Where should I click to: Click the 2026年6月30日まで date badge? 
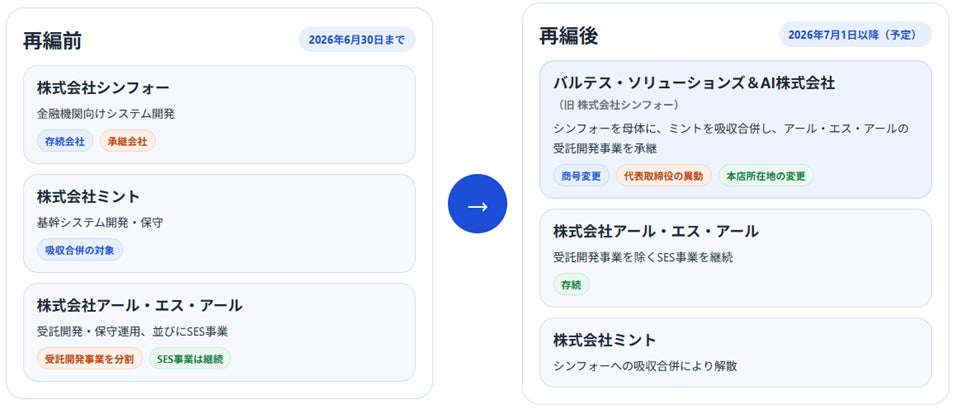(356, 39)
